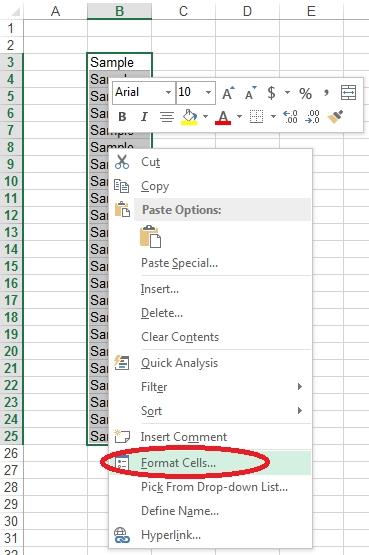Click the Increase Font Size icon
The width and height of the screenshot is (369, 555).
pos(228,93)
